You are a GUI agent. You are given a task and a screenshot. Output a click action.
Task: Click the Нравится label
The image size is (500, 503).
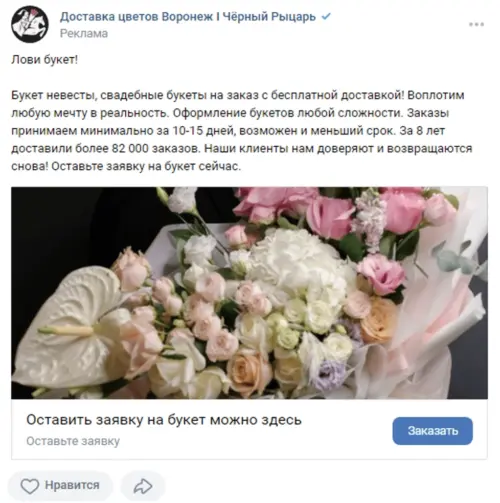coord(72,485)
